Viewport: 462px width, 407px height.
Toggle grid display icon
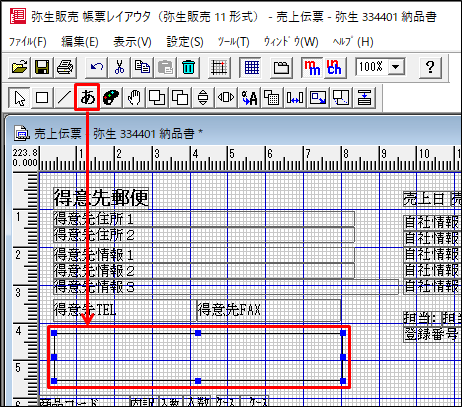click(x=251, y=67)
